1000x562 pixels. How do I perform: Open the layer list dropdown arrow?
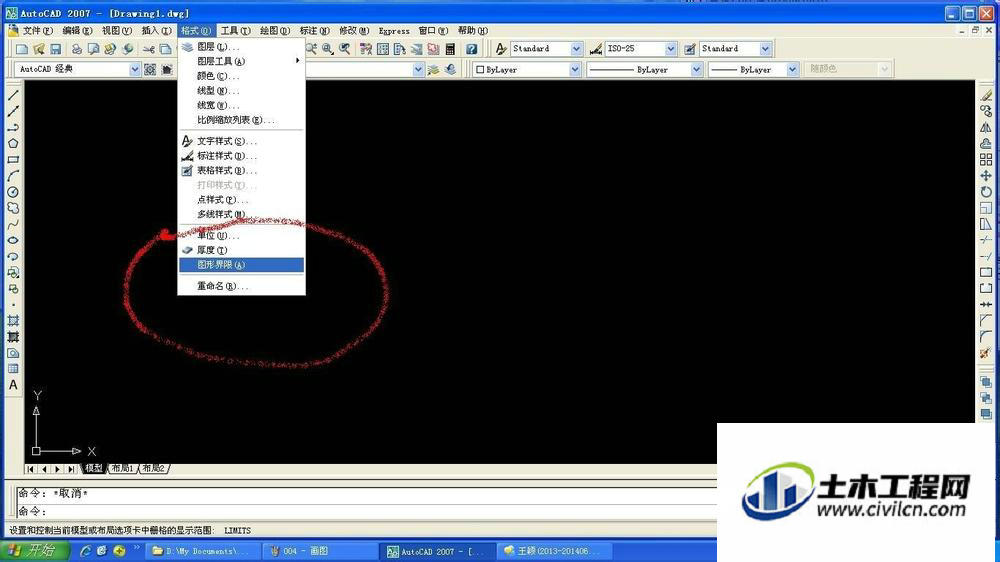pyautogui.click(x=418, y=70)
